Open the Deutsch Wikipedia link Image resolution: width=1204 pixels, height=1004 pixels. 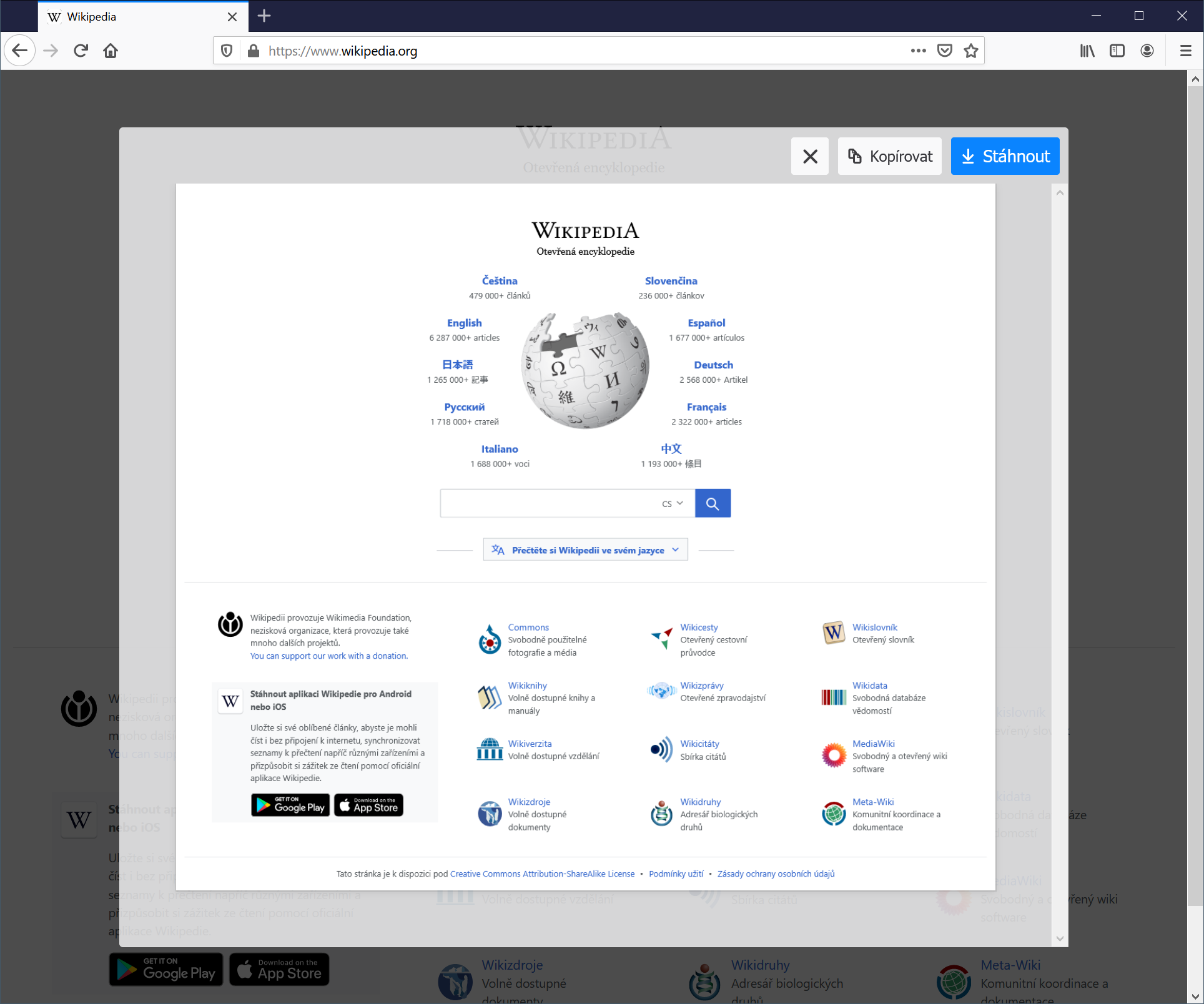click(714, 365)
